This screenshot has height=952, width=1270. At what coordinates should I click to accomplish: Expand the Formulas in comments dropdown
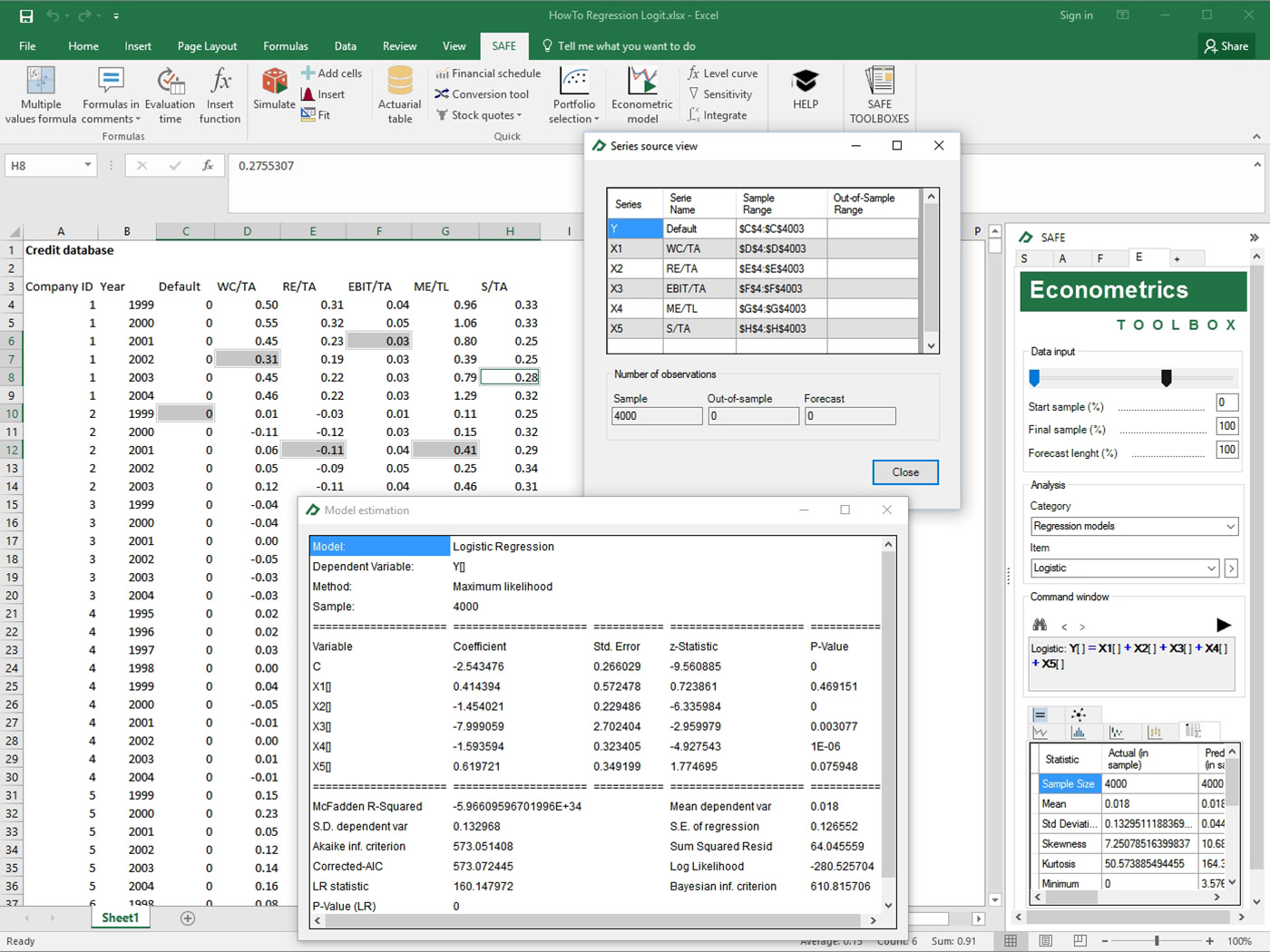click(x=138, y=120)
